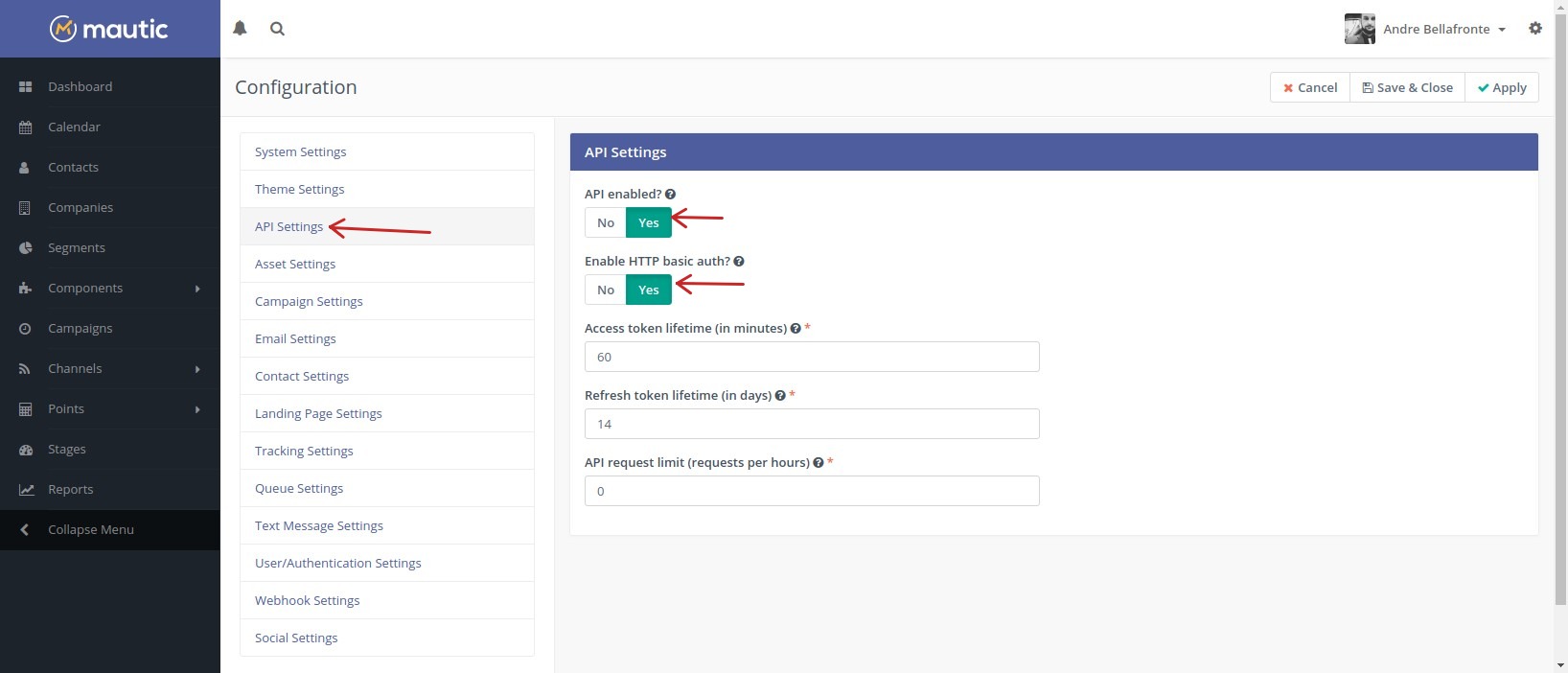This screenshot has width=1568, height=673.
Task: Open the settings gear icon
Action: click(x=1535, y=29)
